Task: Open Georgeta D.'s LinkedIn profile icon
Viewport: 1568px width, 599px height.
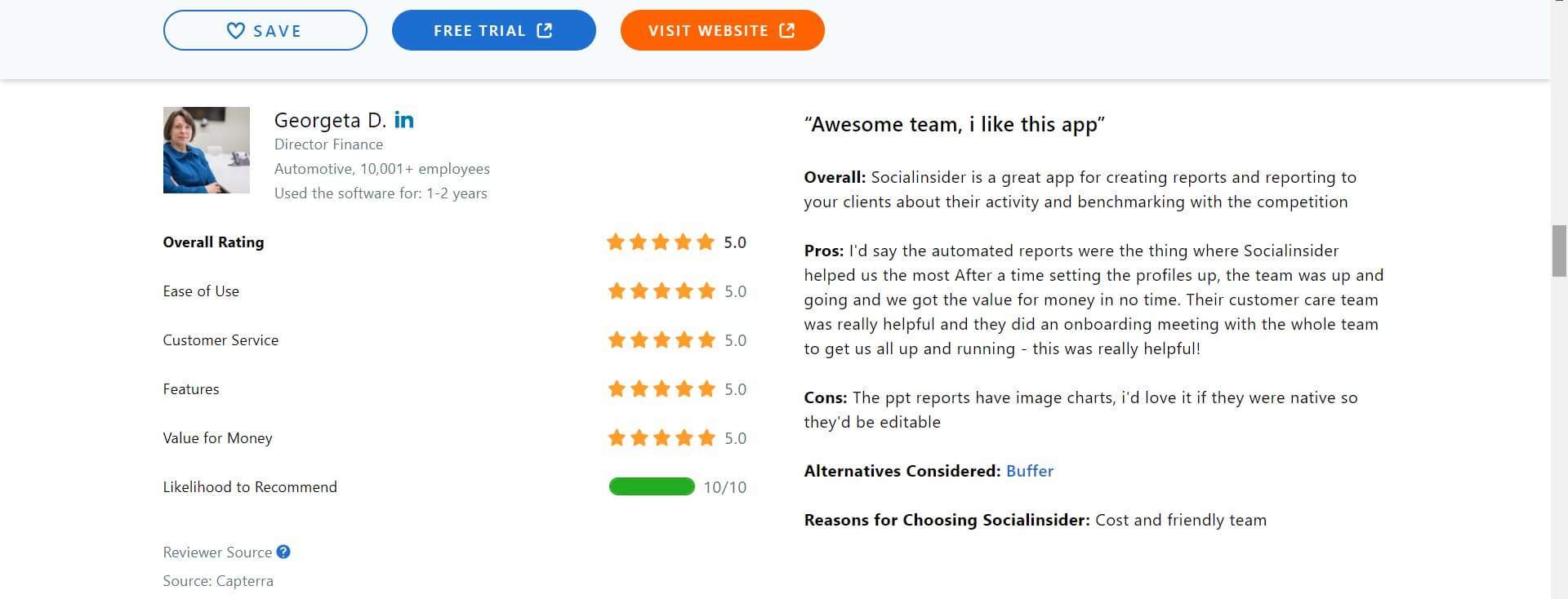Action: (404, 120)
